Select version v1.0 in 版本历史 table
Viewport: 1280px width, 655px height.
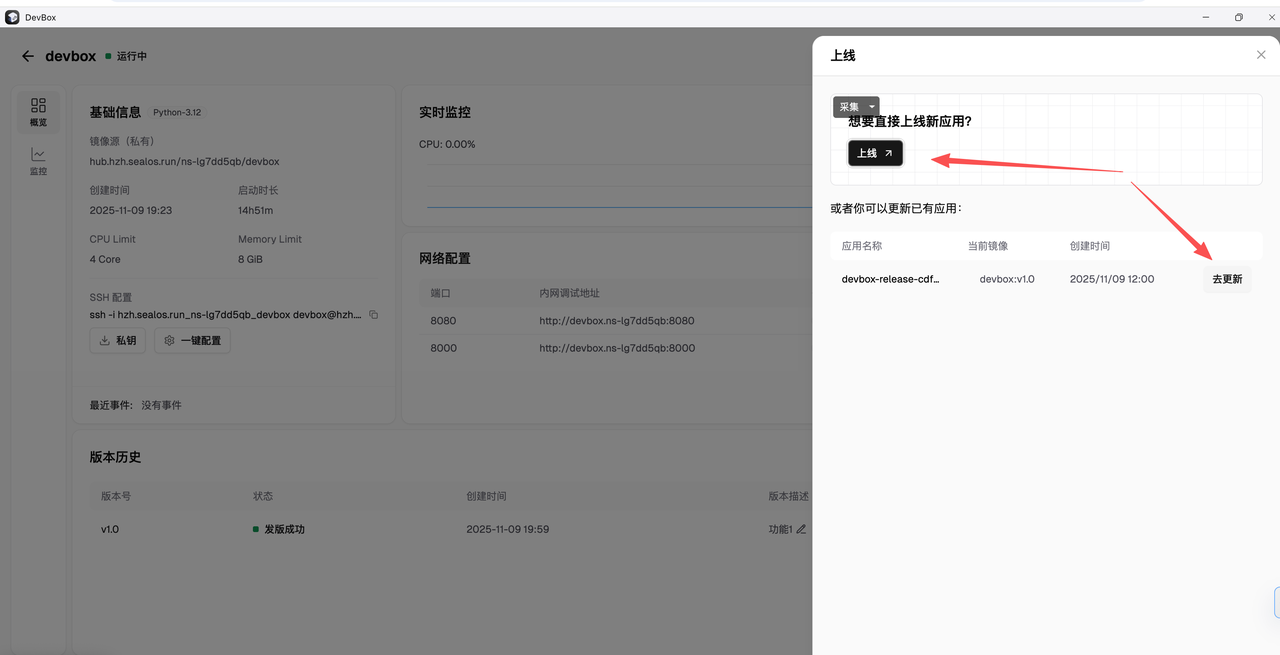pyautogui.click(x=110, y=529)
